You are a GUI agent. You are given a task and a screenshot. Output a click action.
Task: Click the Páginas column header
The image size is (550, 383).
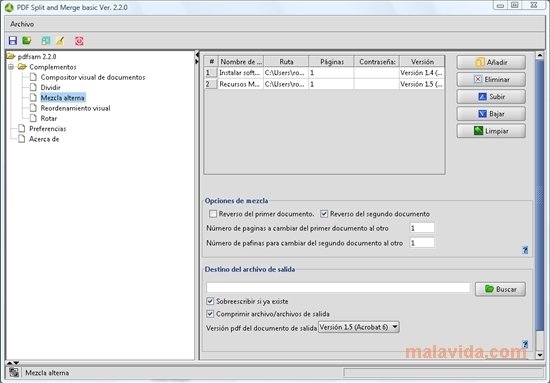pyautogui.click(x=331, y=61)
